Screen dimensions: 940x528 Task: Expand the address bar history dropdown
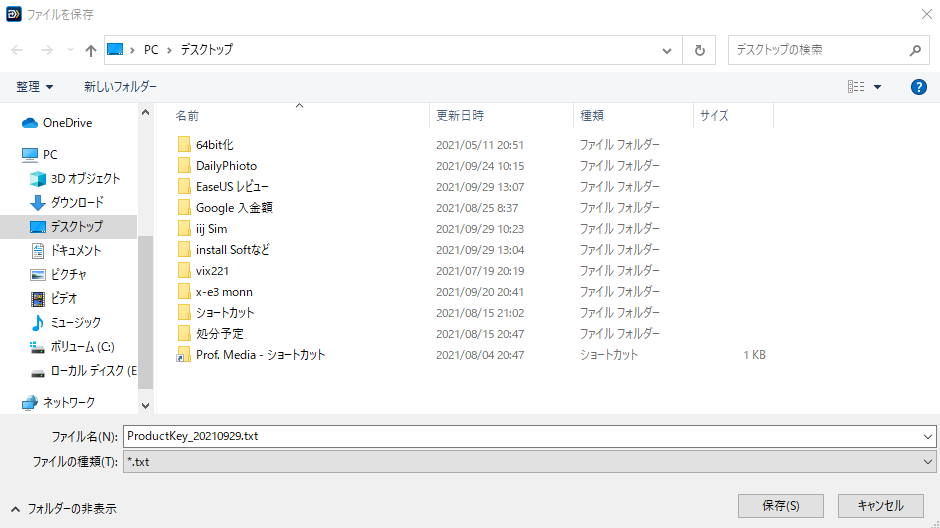click(x=667, y=50)
